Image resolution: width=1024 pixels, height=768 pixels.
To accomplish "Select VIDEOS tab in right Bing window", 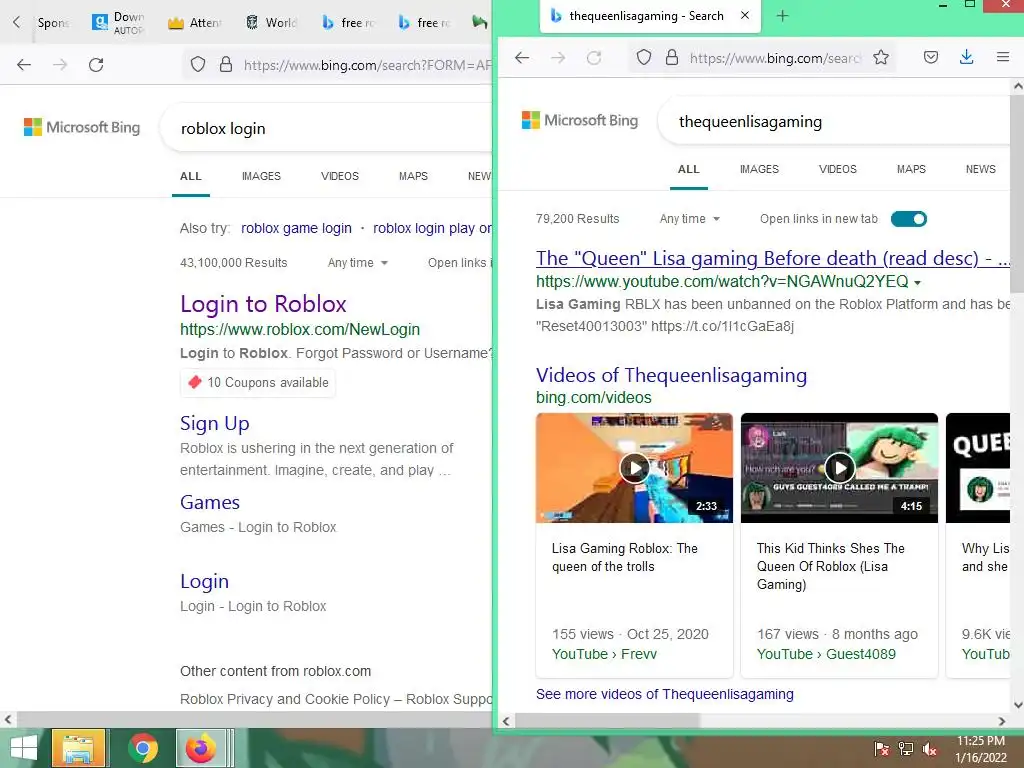I will 838,168.
